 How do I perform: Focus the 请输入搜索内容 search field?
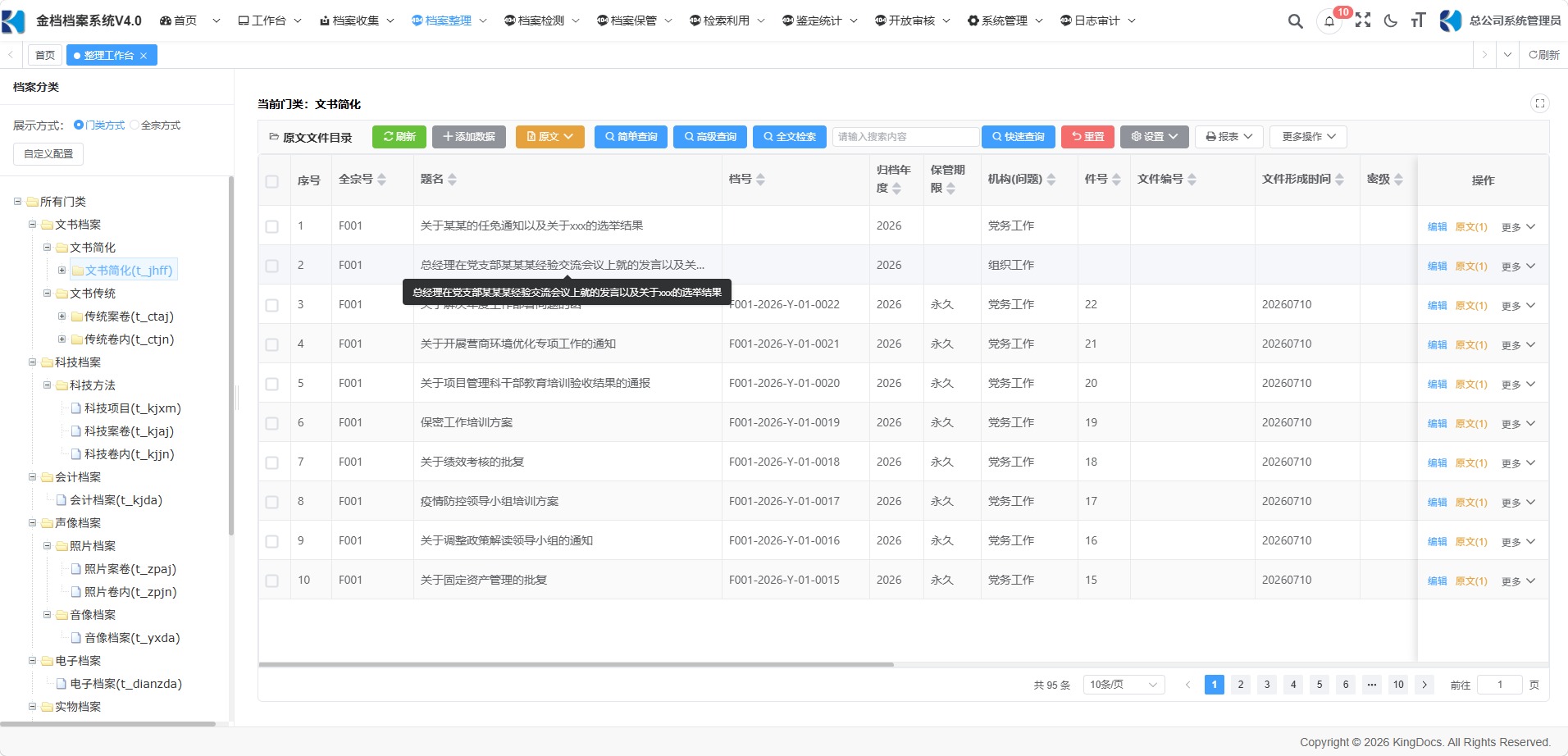pos(906,137)
